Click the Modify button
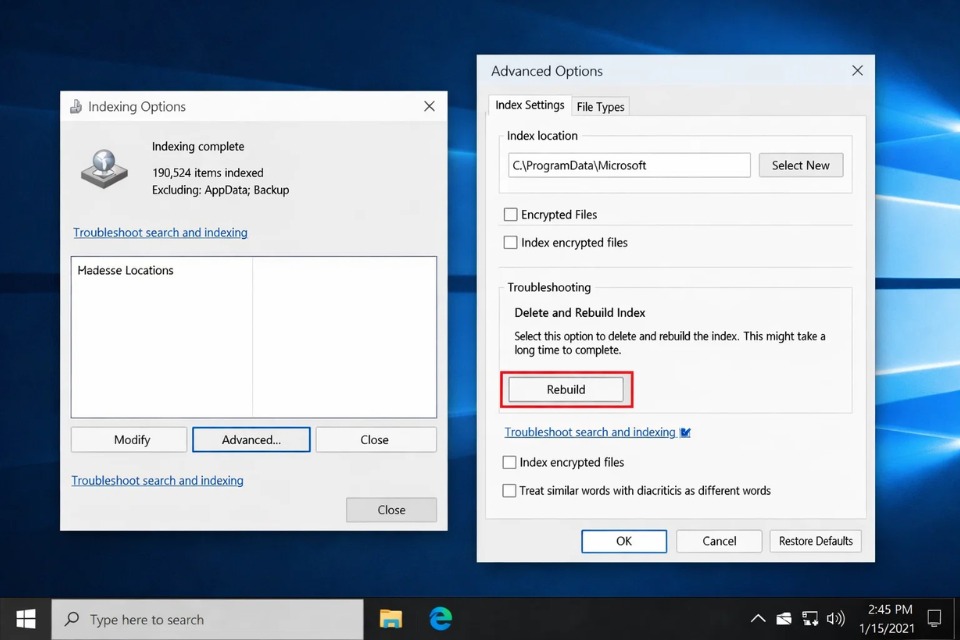Viewport: 960px width, 640px height. (x=128, y=439)
